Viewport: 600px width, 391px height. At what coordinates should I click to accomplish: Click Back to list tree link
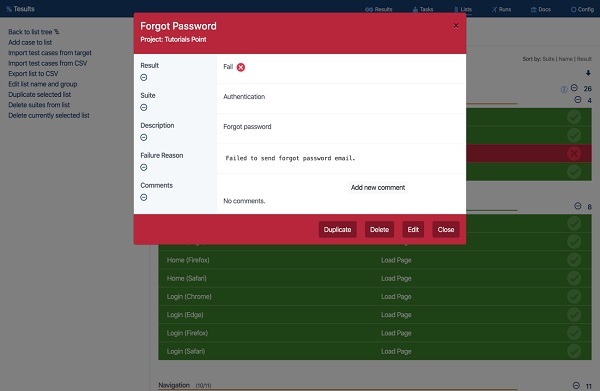point(34,32)
